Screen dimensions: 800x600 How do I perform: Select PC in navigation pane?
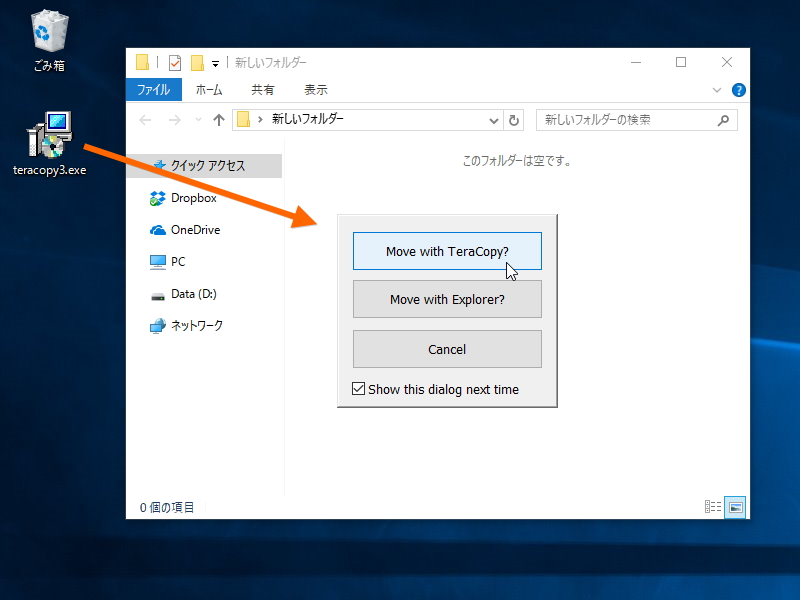(178, 262)
